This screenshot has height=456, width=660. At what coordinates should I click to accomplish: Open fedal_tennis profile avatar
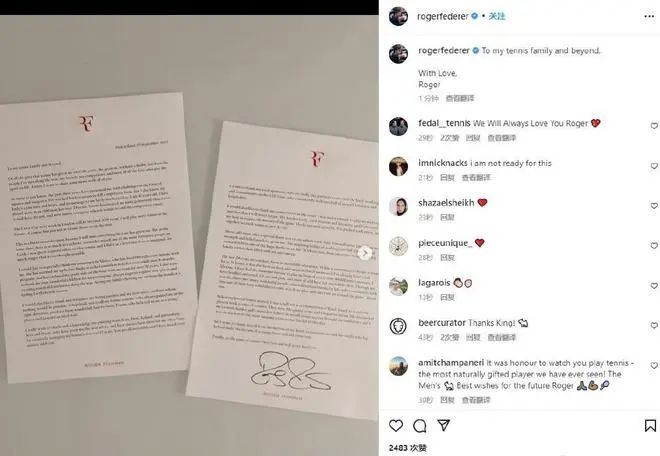pos(398,126)
